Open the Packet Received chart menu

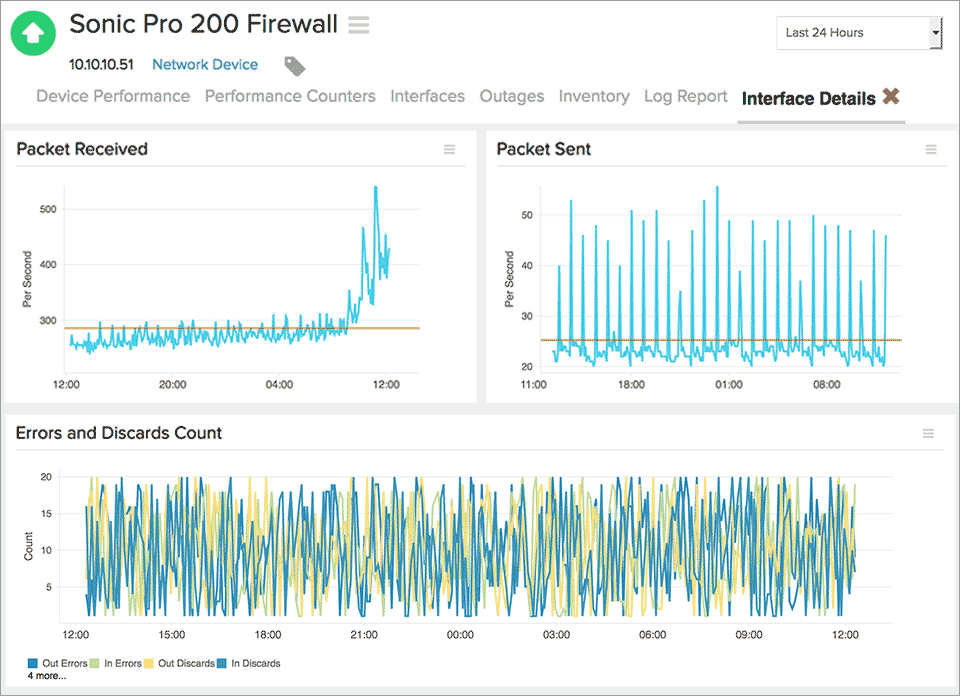pyautogui.click(x=449, y=149)
